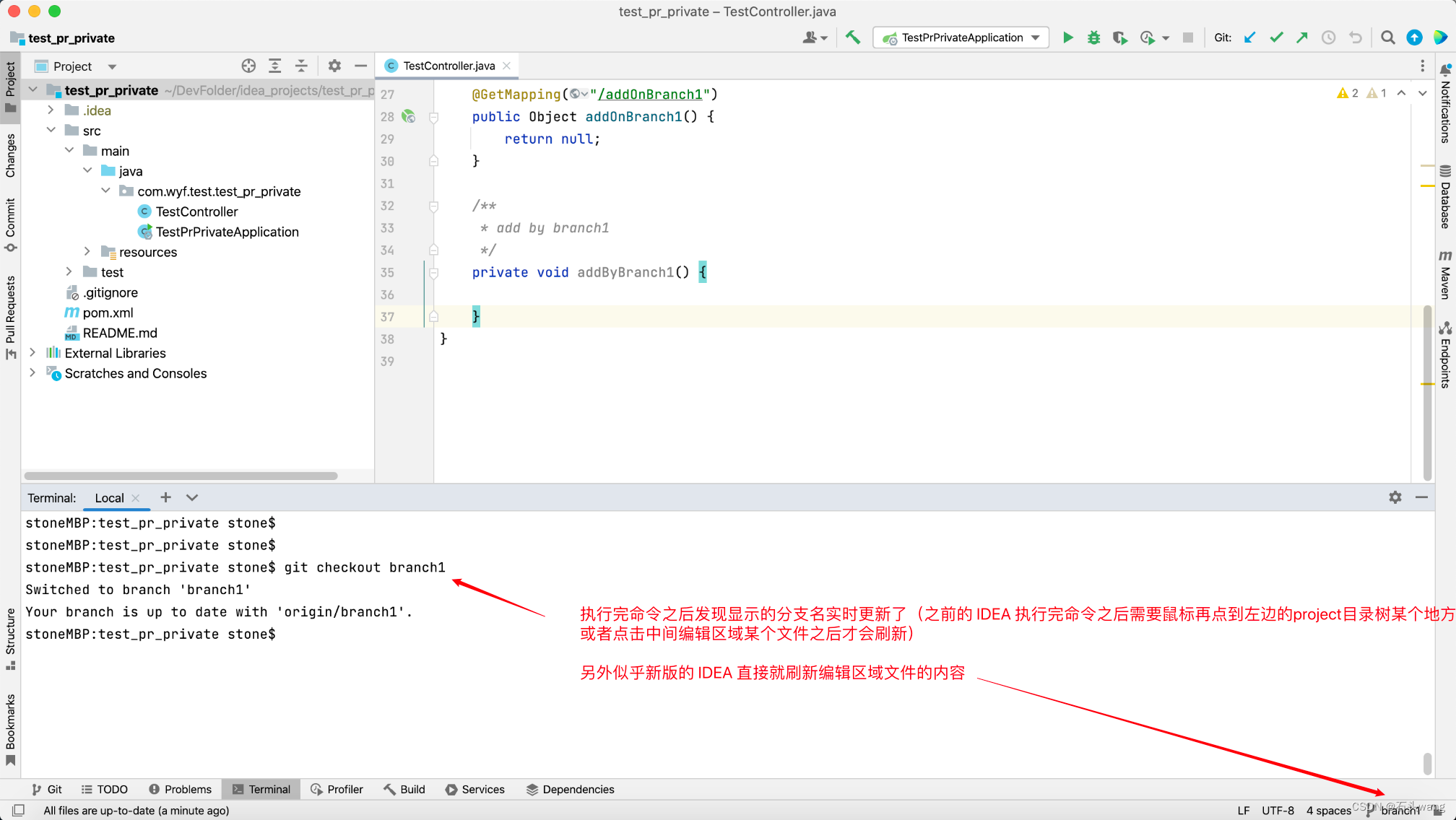Toggle the Bookmarks sidebar panel
The width and height of the screenshot is (1456, 820).
click(10, 729)
